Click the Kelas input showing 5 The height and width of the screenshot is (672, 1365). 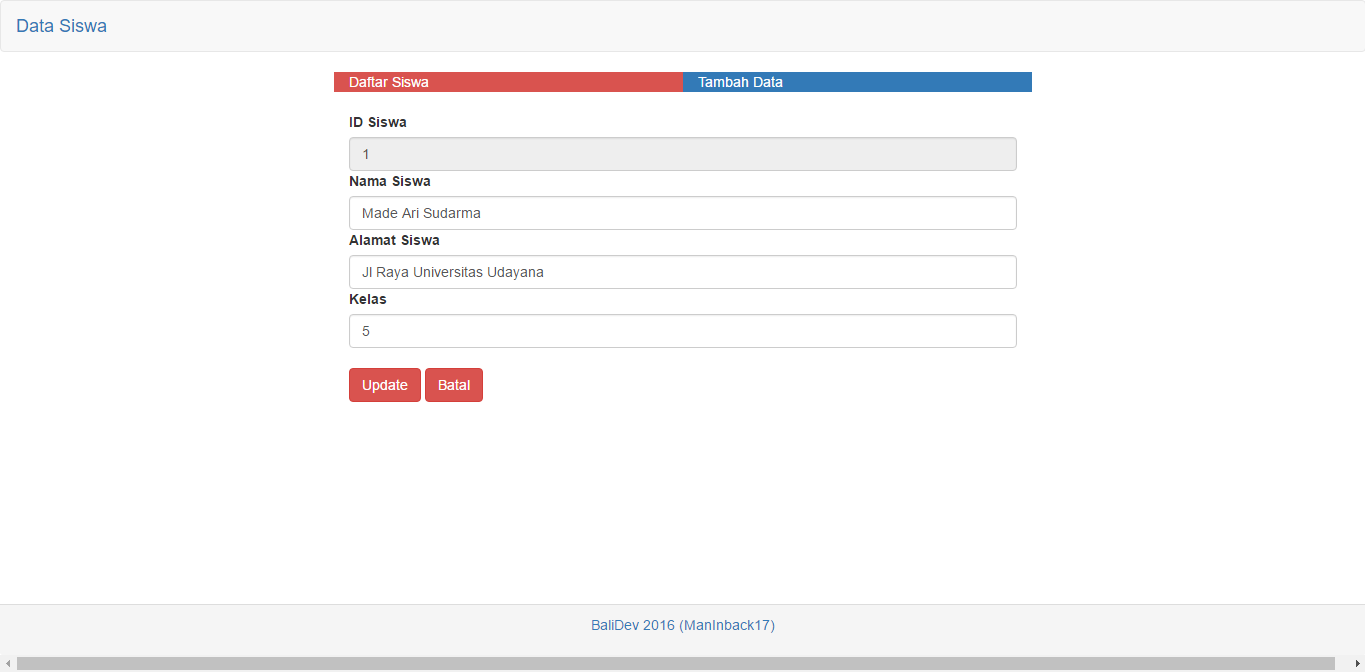(683, 331)
